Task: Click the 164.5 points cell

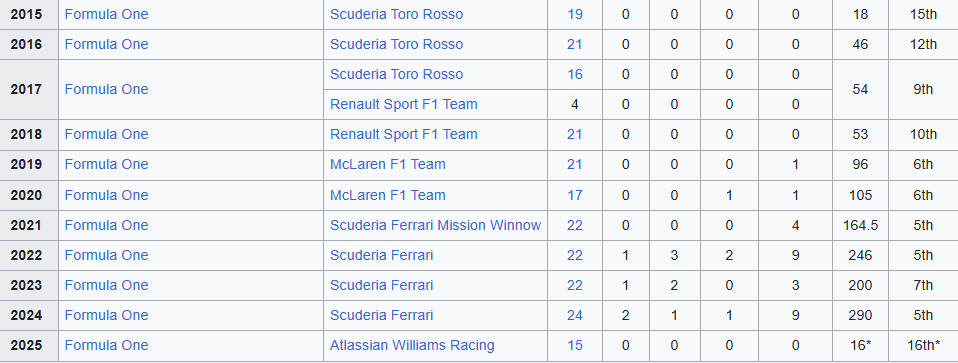Action: [860, 226]
